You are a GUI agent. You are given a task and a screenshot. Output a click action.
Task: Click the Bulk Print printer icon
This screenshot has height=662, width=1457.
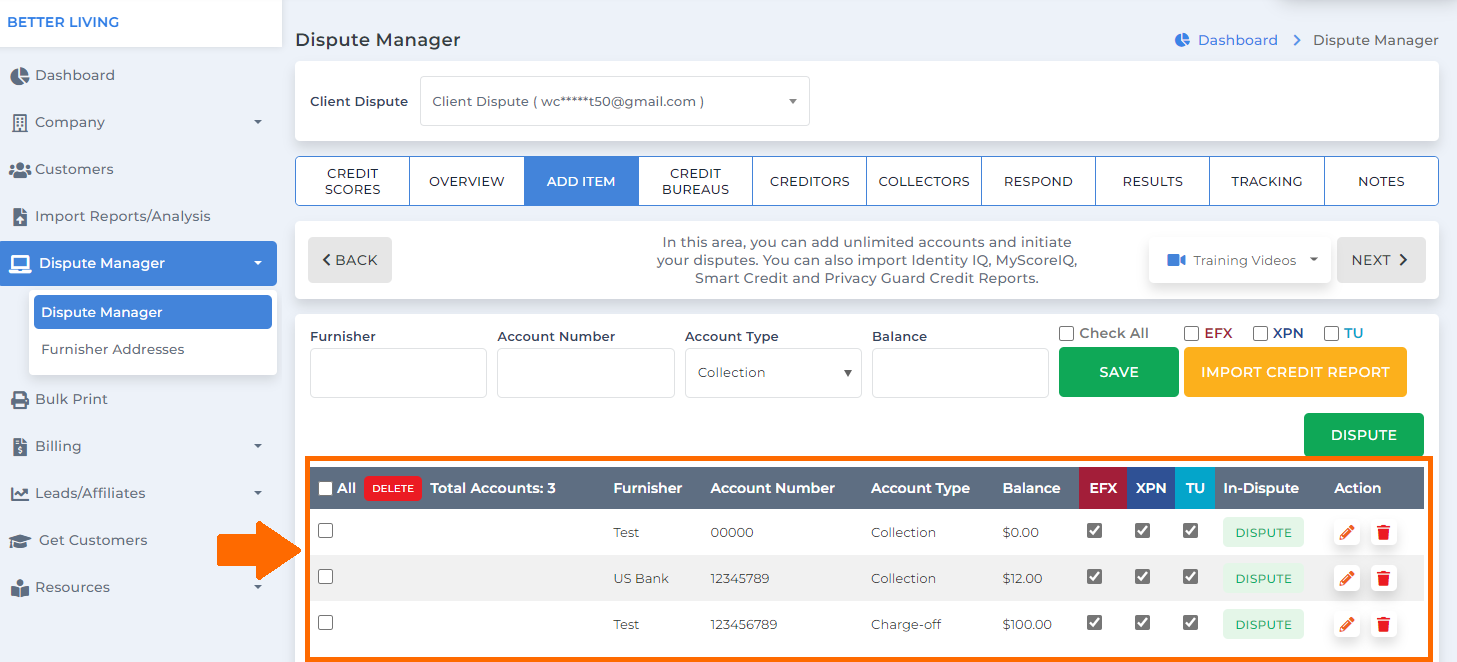coord(19,400)
